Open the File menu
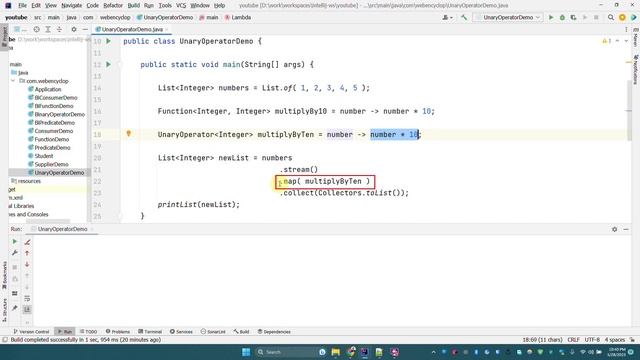This screenshot has height=360, width=640. click(x=22, y=5)
